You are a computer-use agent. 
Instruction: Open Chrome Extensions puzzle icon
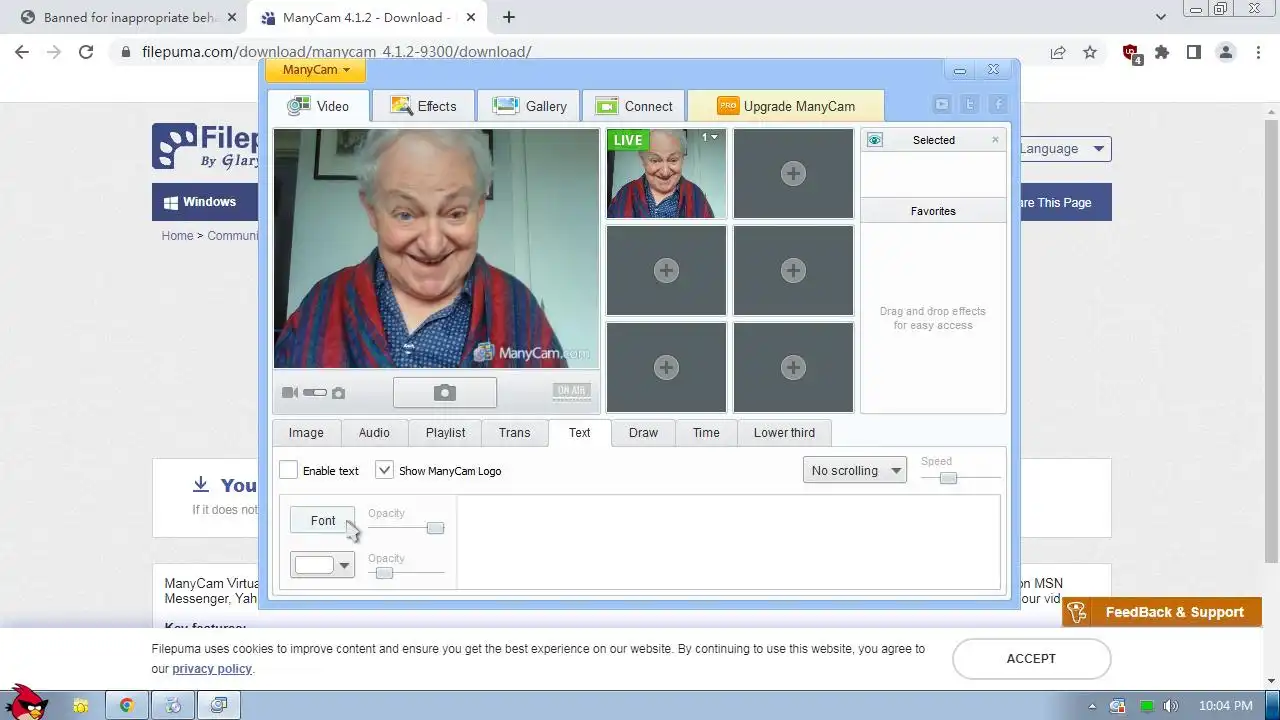[1162, 52]
